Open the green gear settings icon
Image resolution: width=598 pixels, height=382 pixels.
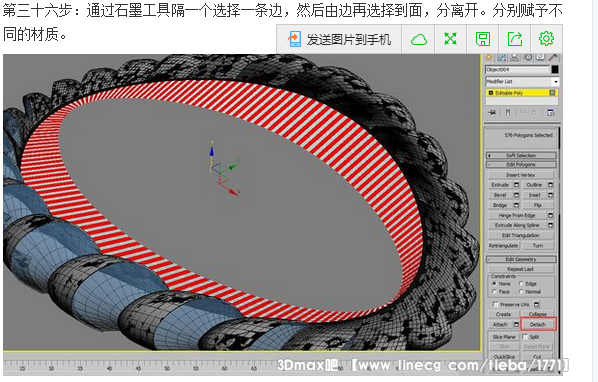point(546,39)
